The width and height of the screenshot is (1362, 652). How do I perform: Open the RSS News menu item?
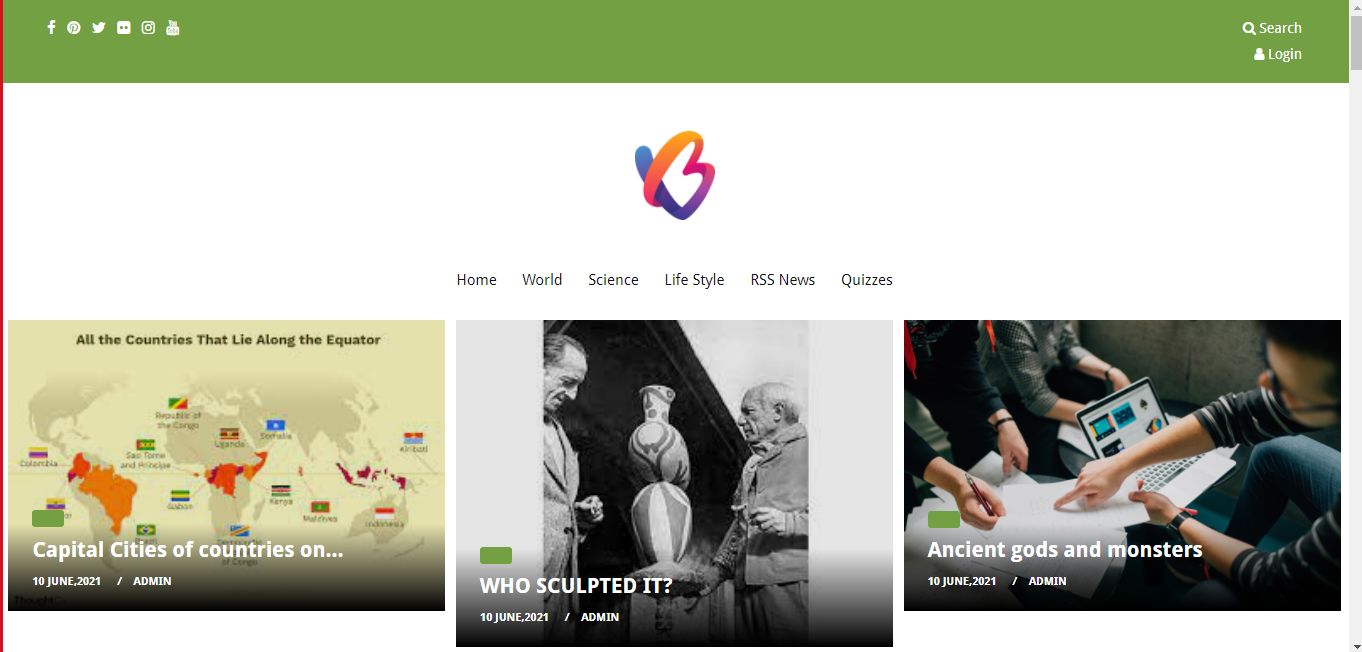click(x=783, y=280)
